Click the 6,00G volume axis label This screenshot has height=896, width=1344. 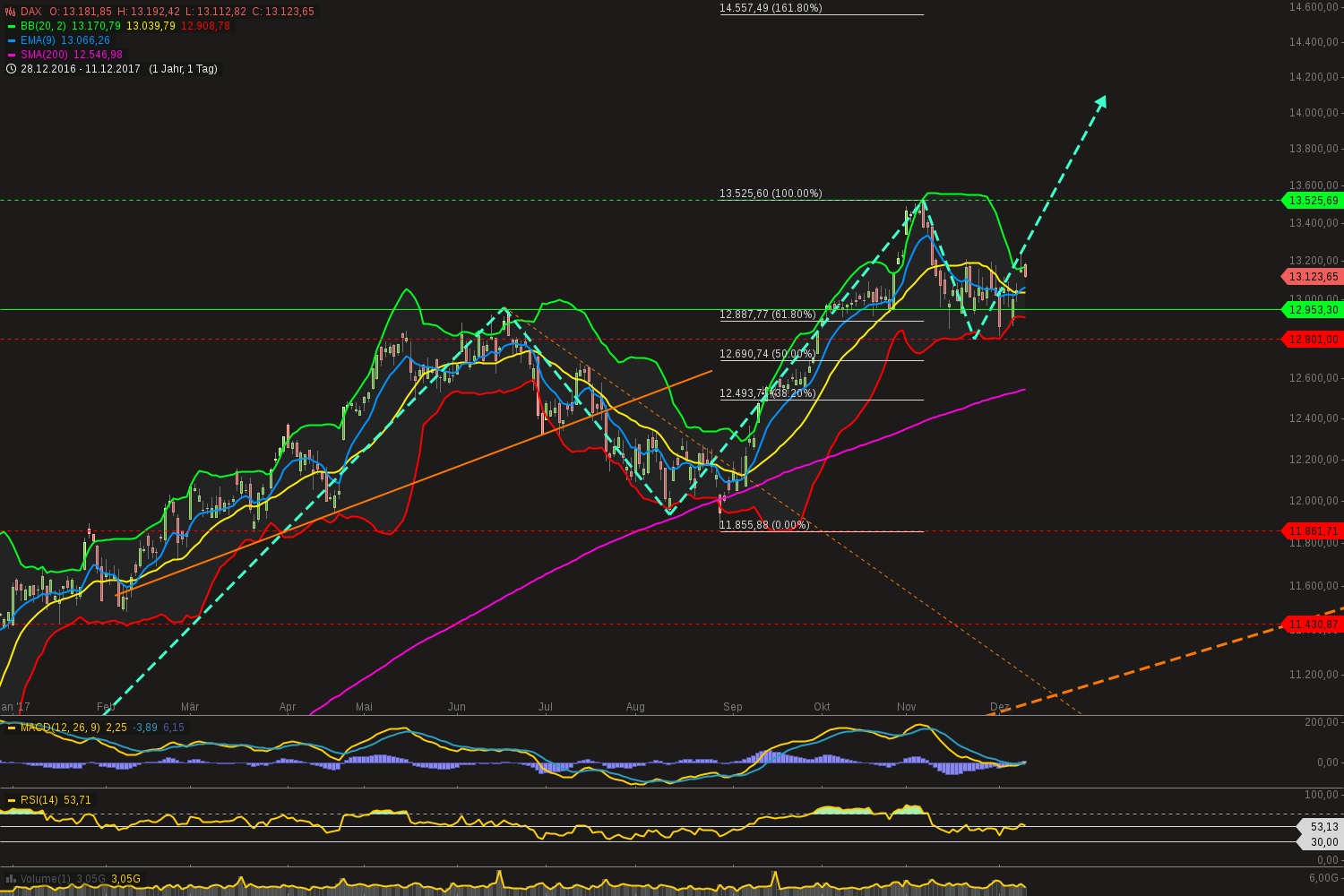pos(1323,878)
